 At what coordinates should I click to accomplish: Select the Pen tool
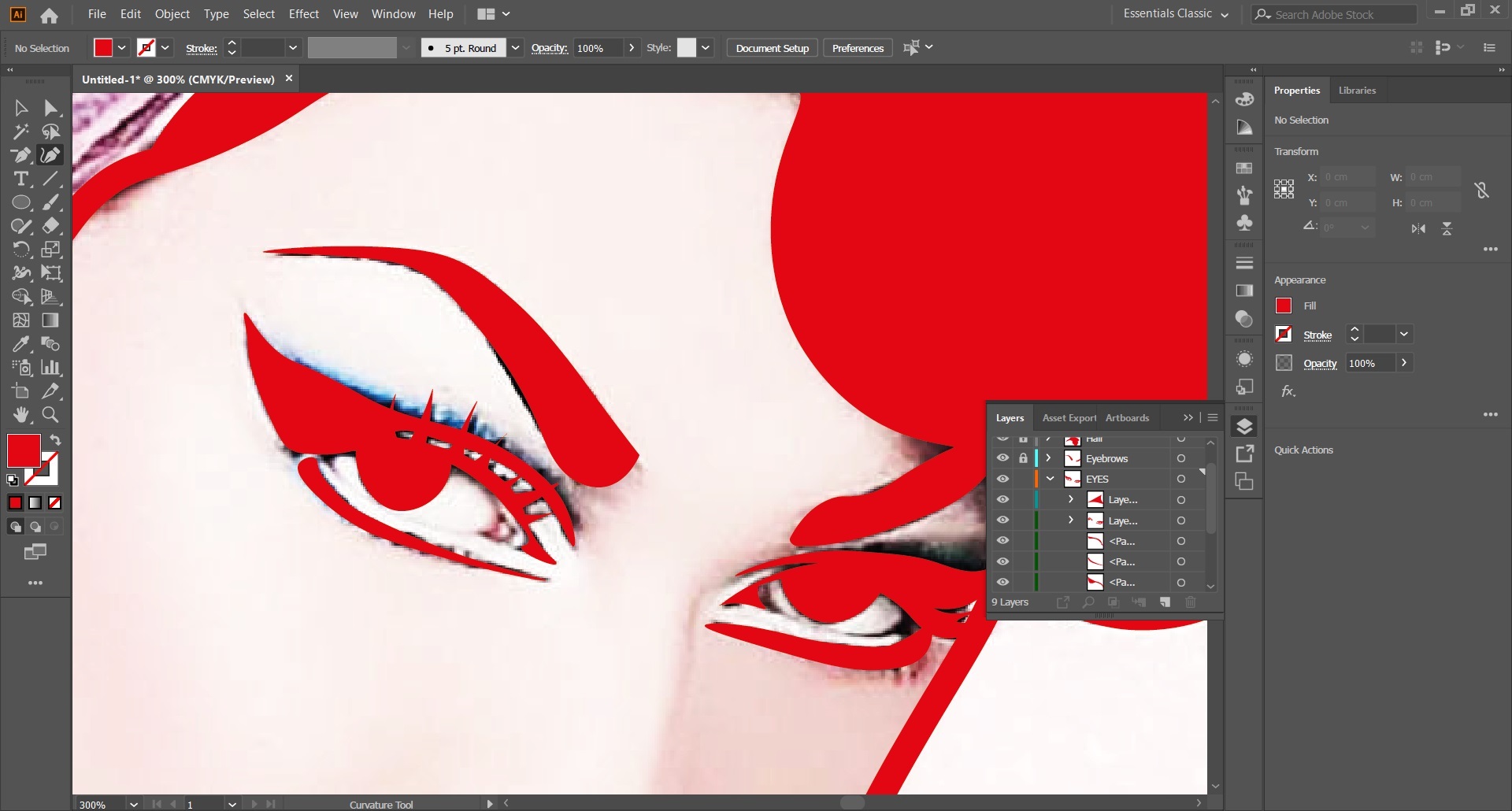[x=21, y=155]
